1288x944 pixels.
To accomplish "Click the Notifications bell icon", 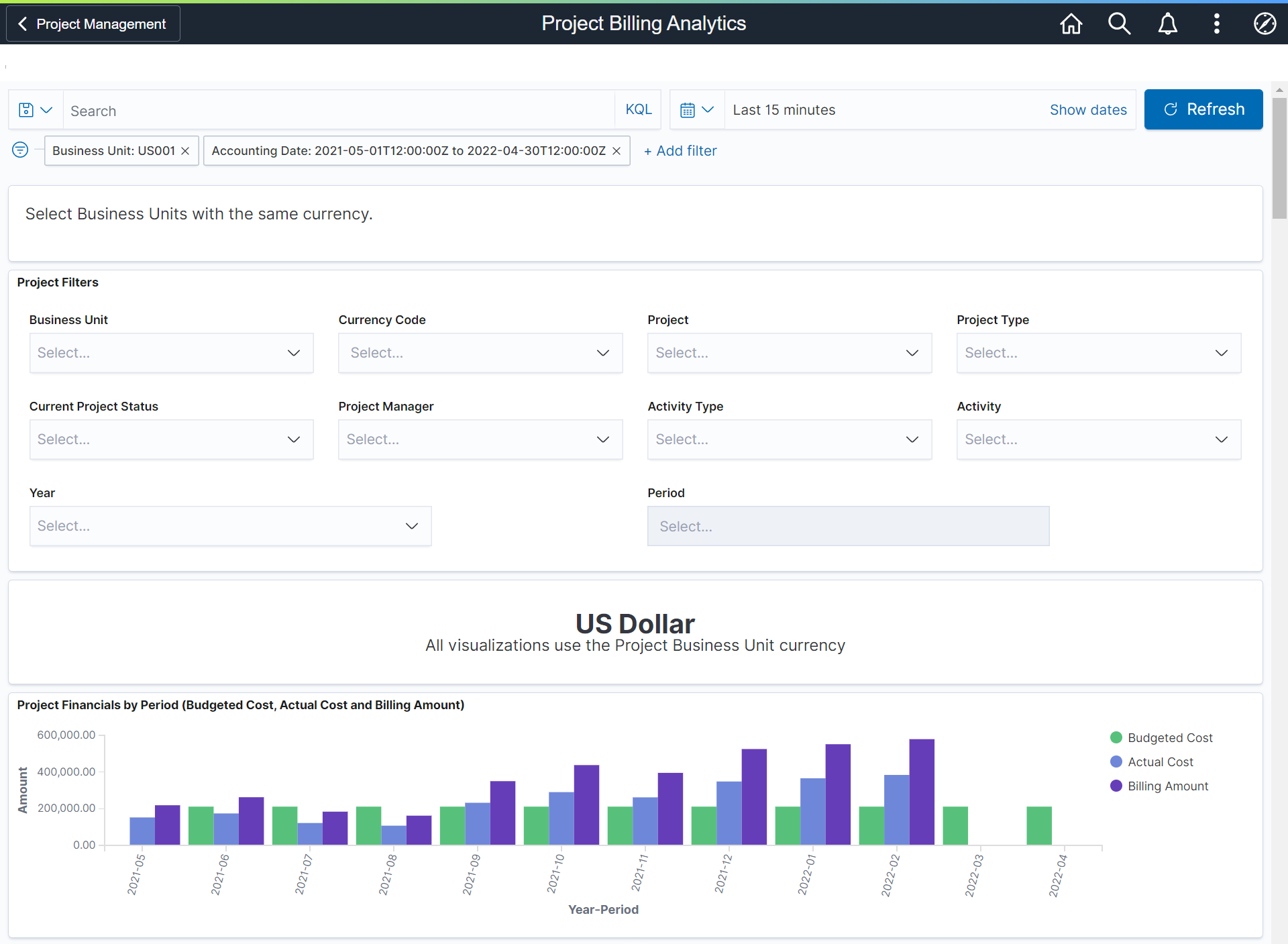I will [x=1167, y=23].
